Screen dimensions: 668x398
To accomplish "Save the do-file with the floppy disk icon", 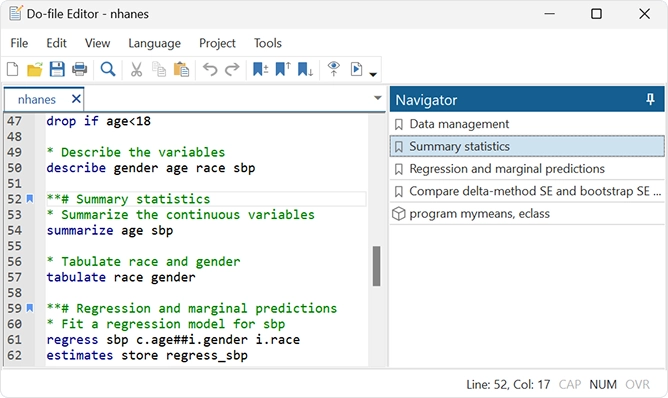I will 57,69.
